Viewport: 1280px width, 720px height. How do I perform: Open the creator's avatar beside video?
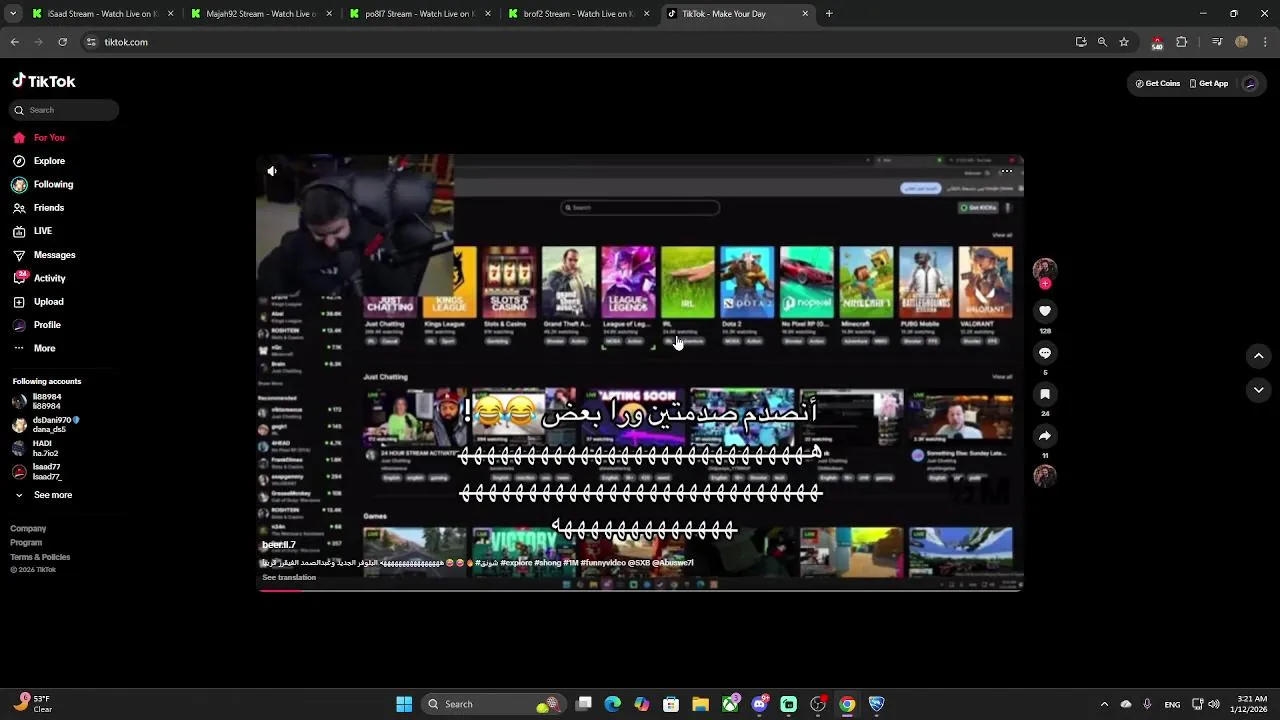(1045, 270)
